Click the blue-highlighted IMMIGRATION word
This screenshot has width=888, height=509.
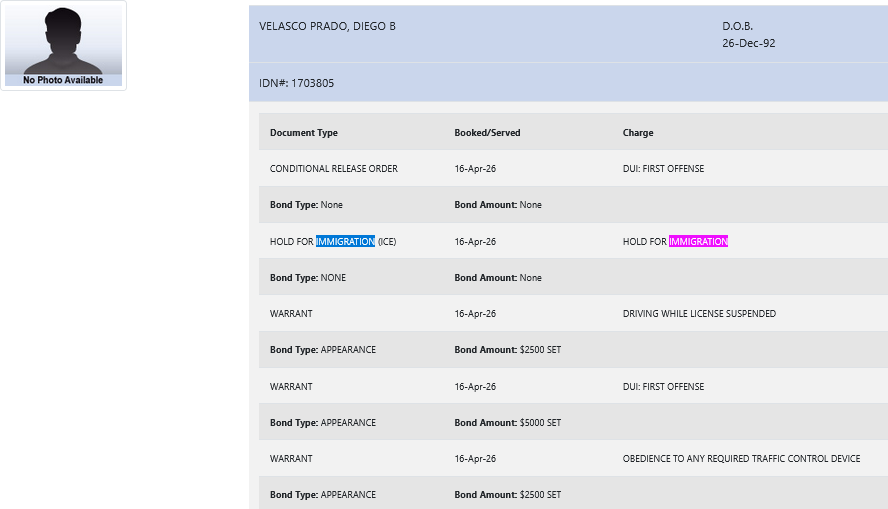tap(345, 241)
